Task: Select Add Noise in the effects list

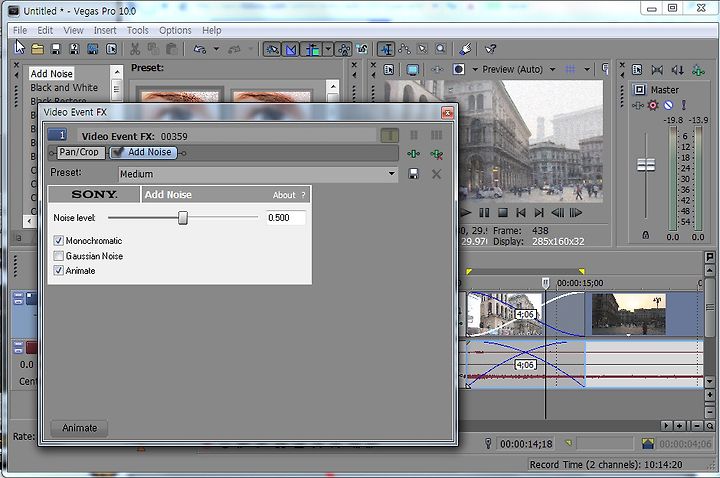Action: point(51,73)
